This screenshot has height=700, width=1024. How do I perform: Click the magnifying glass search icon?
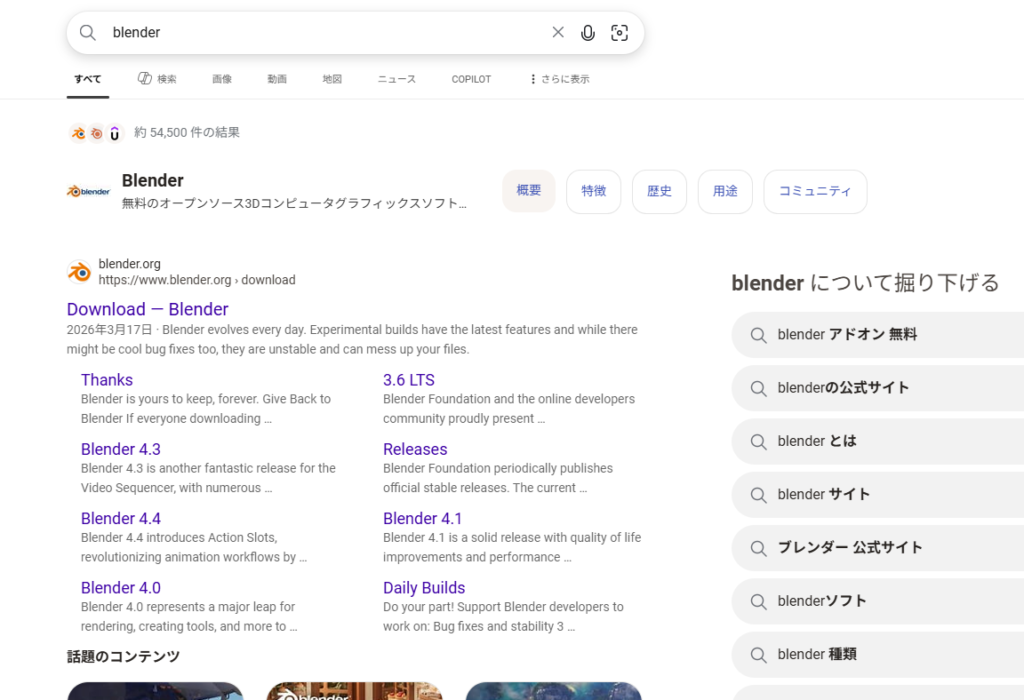[88, 33]
